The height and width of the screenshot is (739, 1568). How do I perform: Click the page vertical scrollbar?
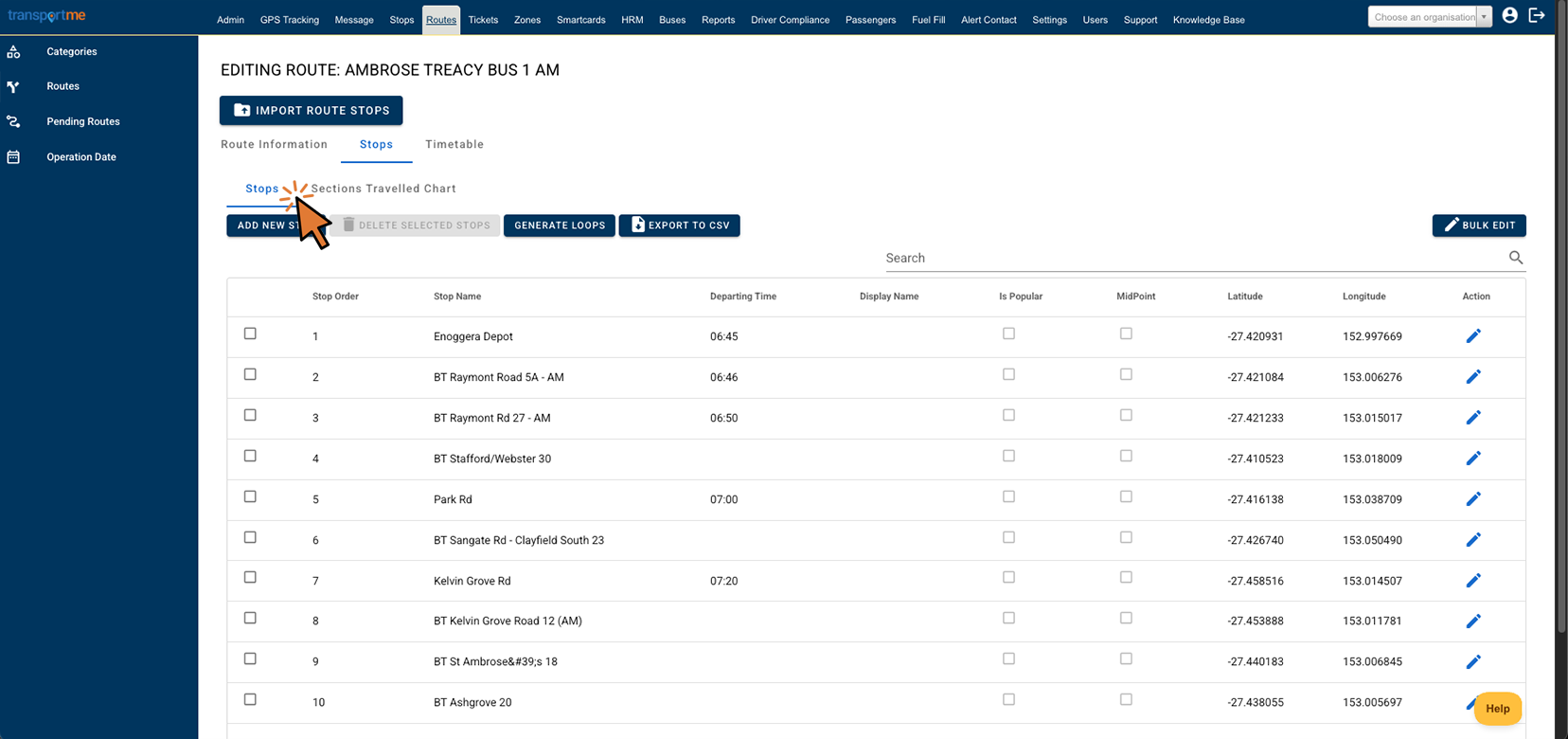click(1561, 316)
